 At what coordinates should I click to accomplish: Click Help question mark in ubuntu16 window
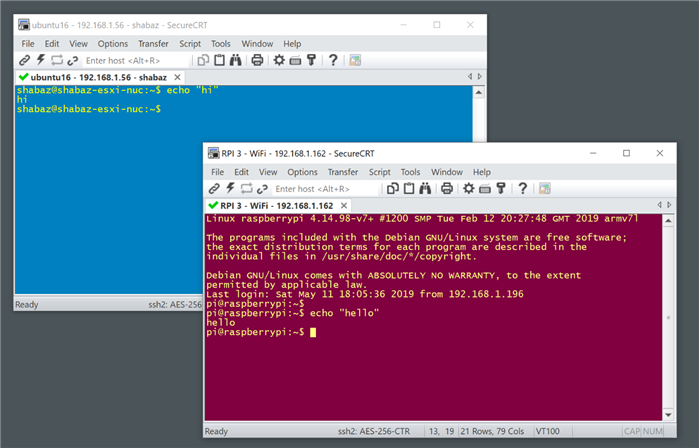pyautogui.click(x=333, y=60)
